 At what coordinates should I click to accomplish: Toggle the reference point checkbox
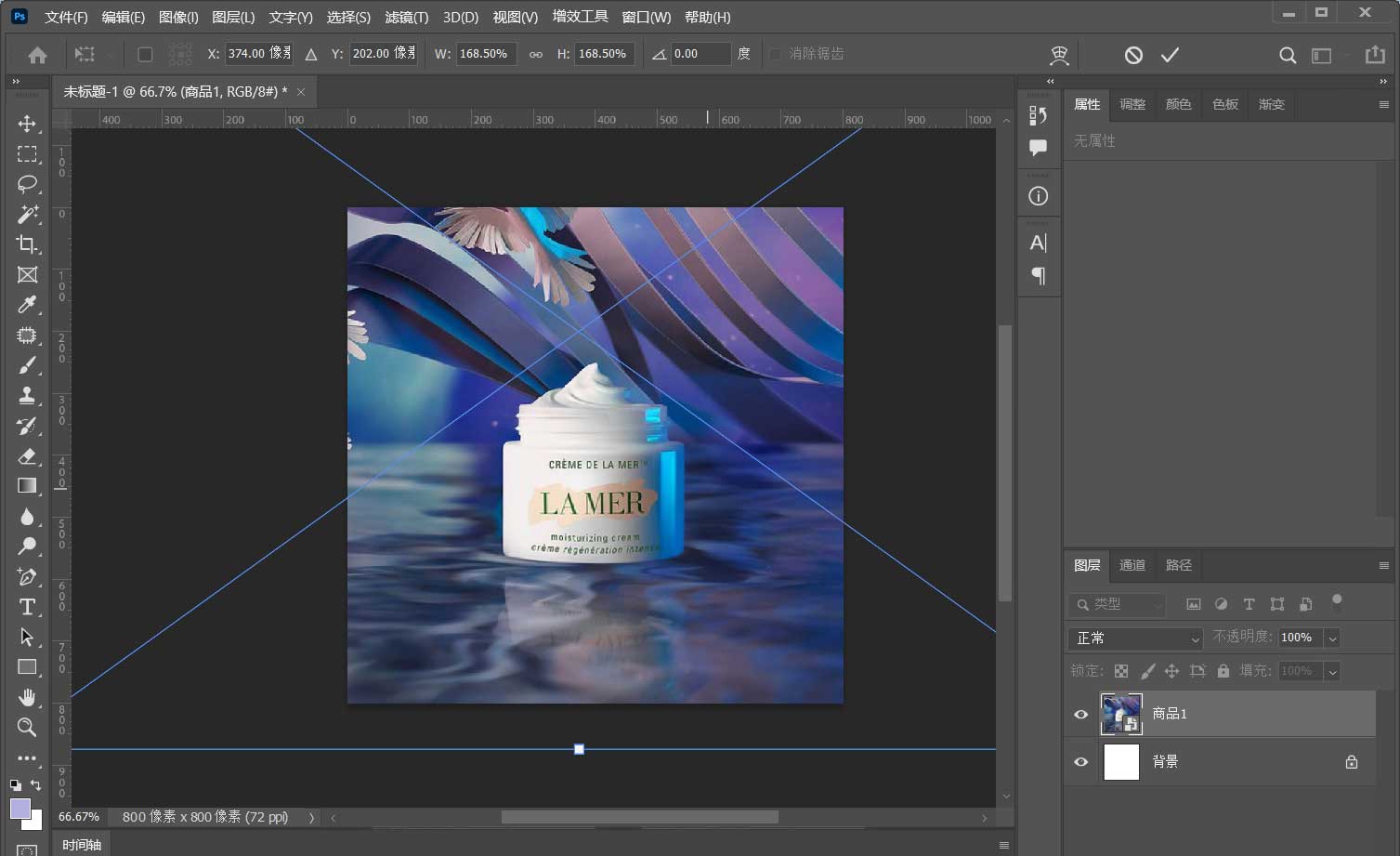coord(145,54)
